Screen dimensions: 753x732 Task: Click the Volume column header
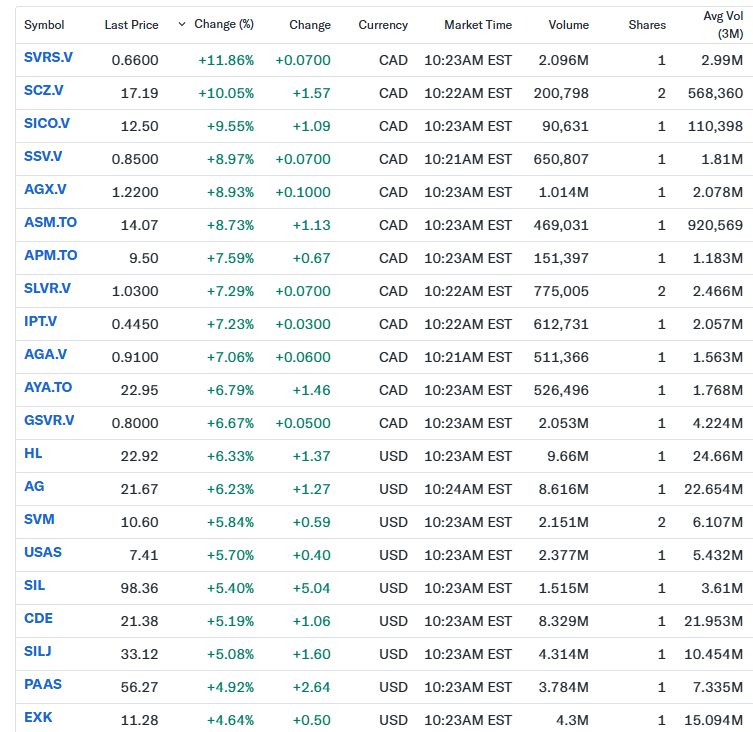tap(568, 25)
